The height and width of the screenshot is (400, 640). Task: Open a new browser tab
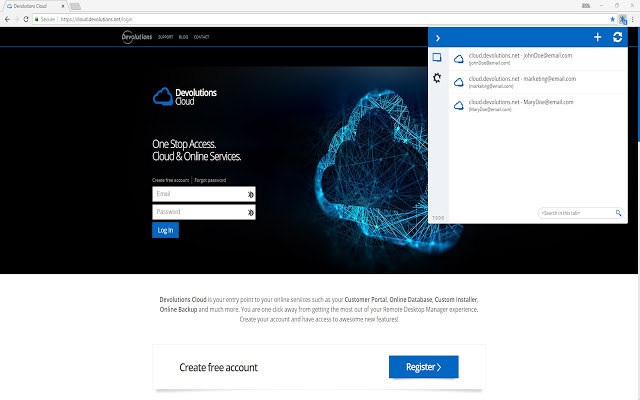pos(75,7)
